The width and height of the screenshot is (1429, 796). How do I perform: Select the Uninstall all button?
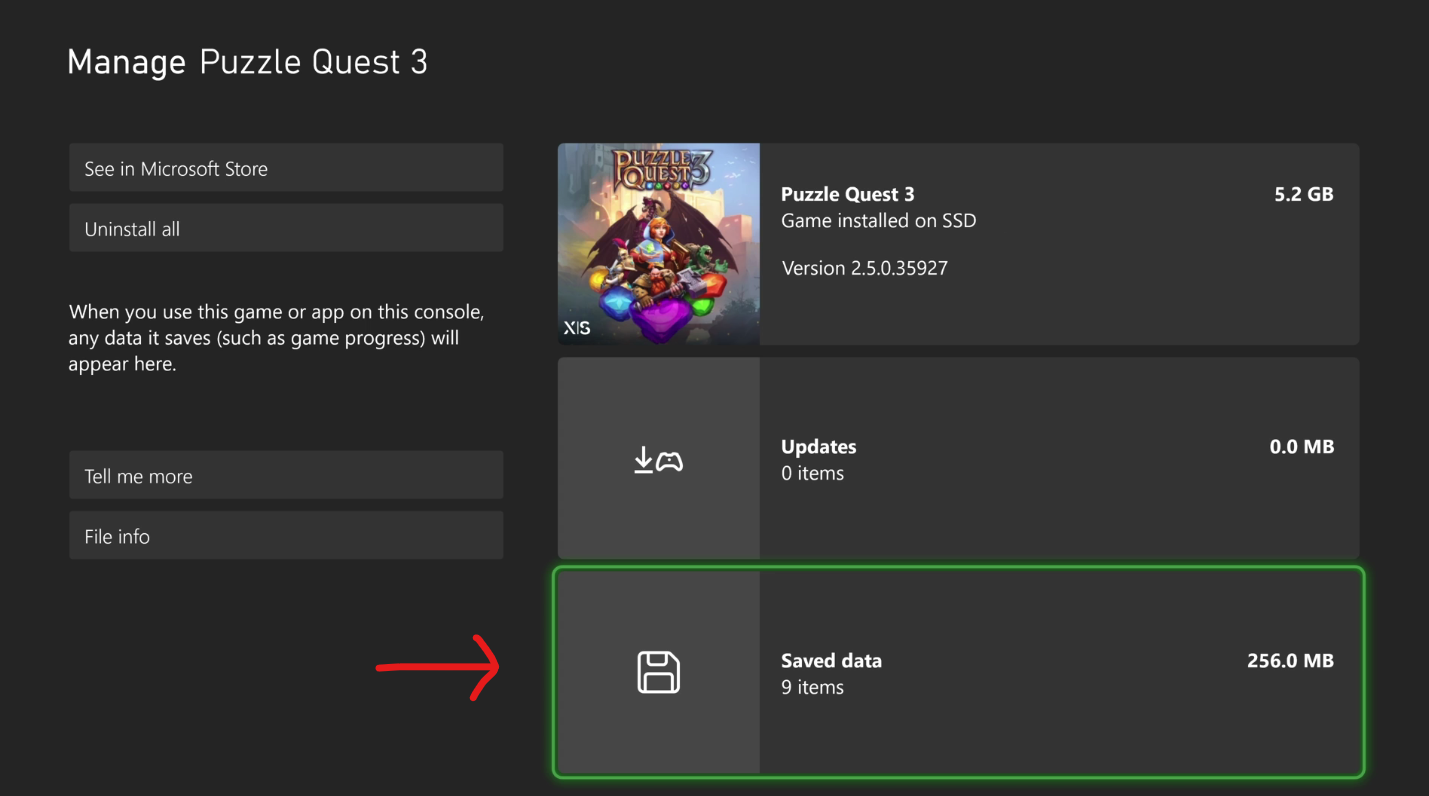coord(286,228)
